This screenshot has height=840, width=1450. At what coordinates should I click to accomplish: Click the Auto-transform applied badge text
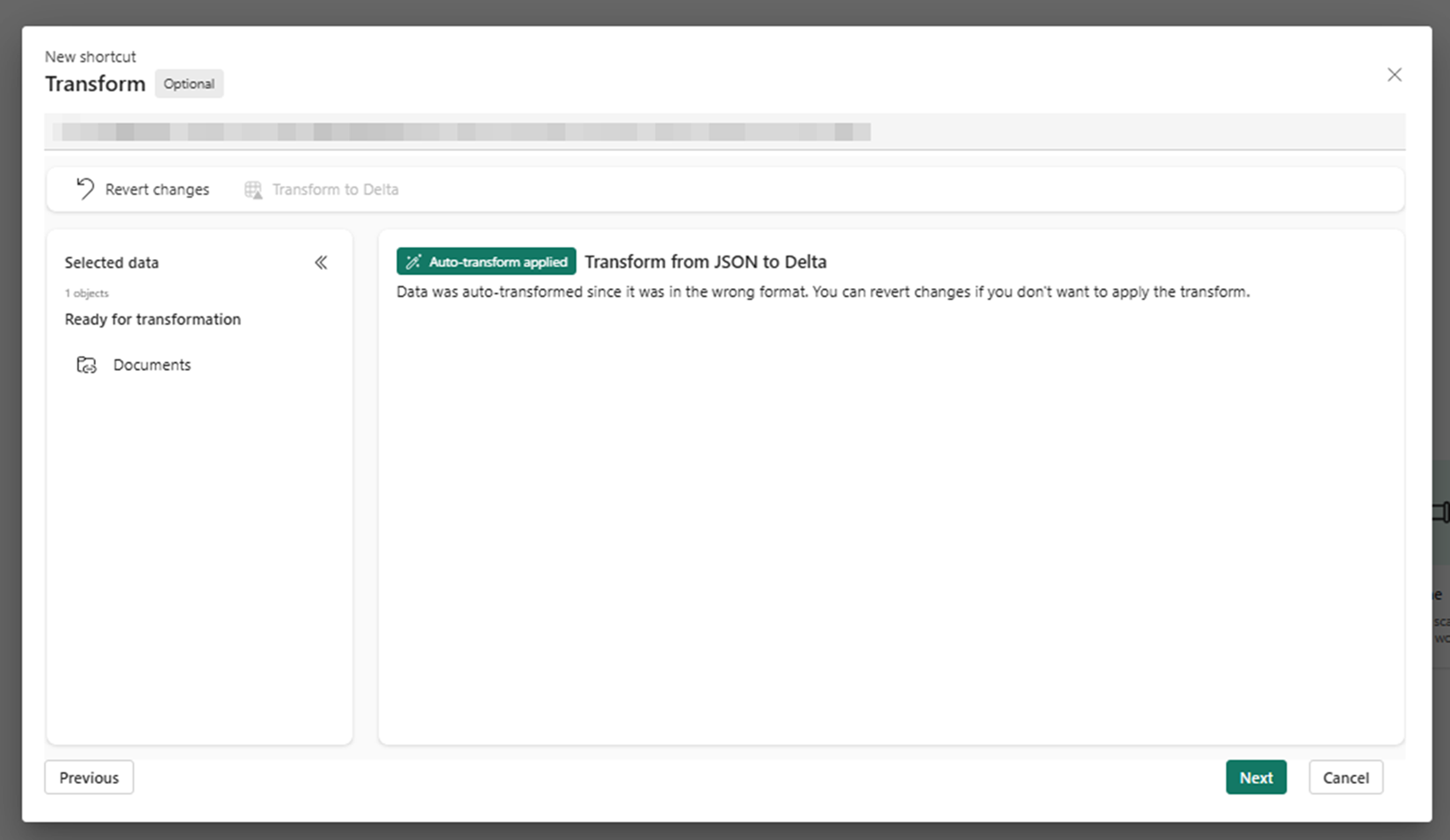coord(497,262)
